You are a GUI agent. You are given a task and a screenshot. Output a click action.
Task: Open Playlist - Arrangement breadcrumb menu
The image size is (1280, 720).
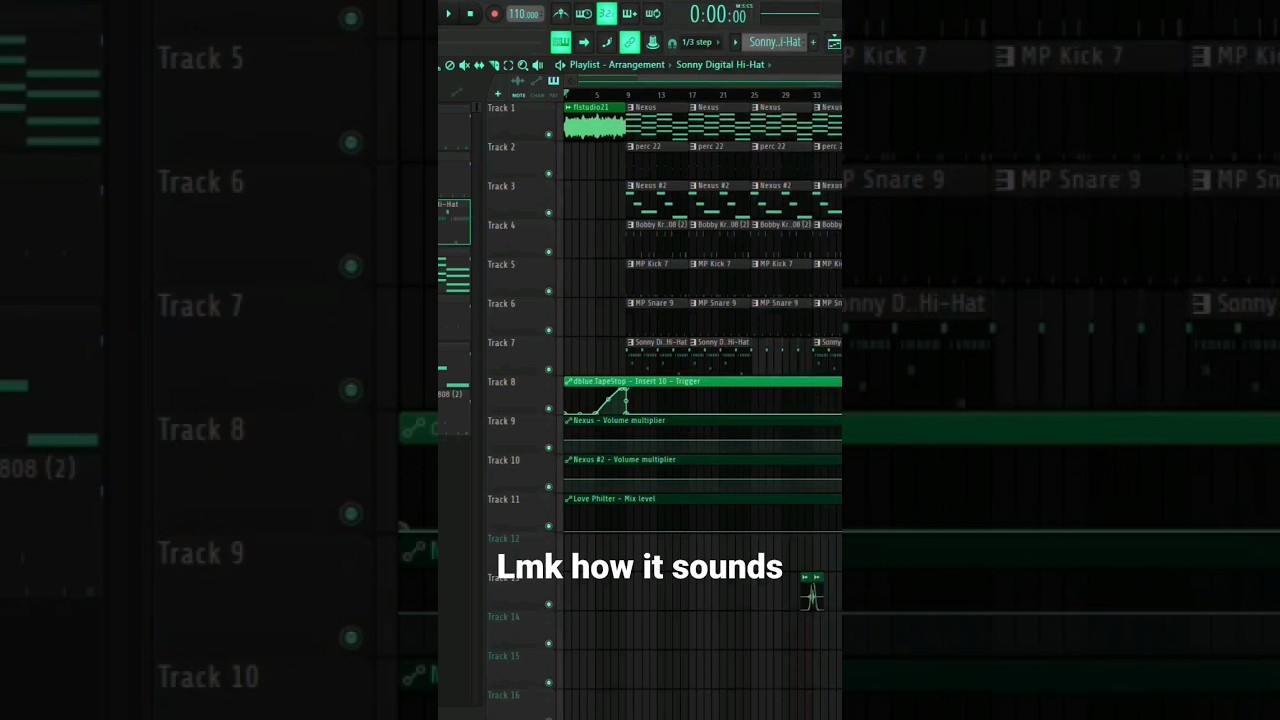[x=617, y=64]
